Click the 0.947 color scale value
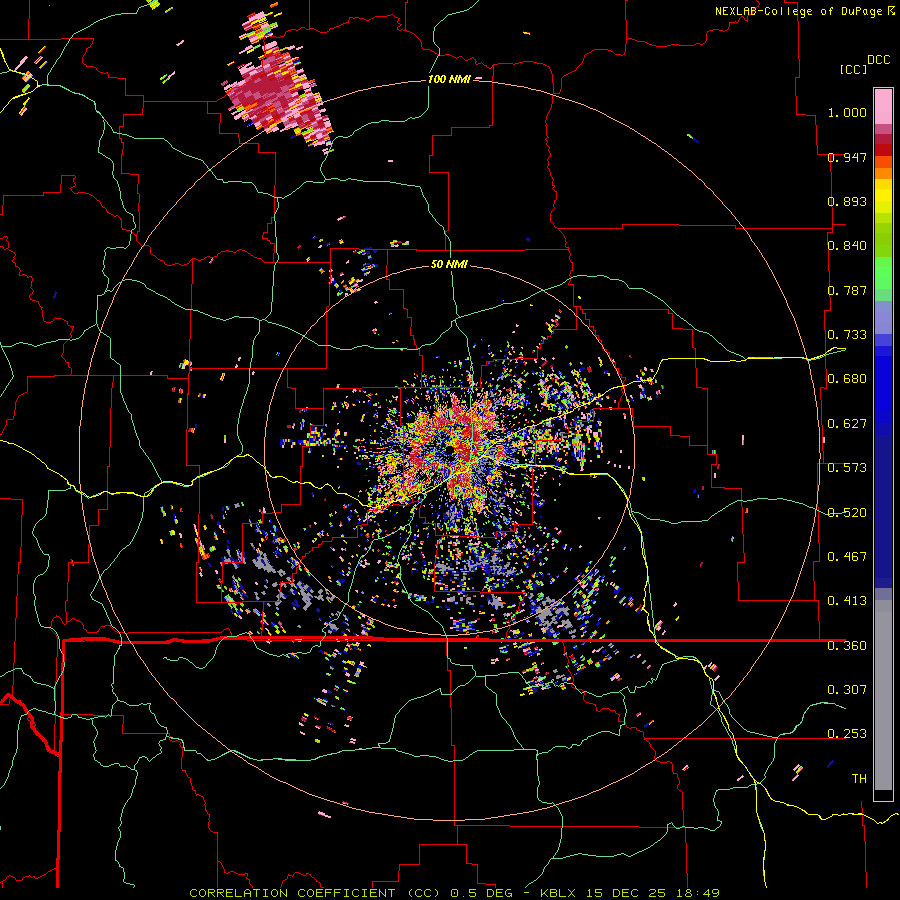 coord(847,157)
